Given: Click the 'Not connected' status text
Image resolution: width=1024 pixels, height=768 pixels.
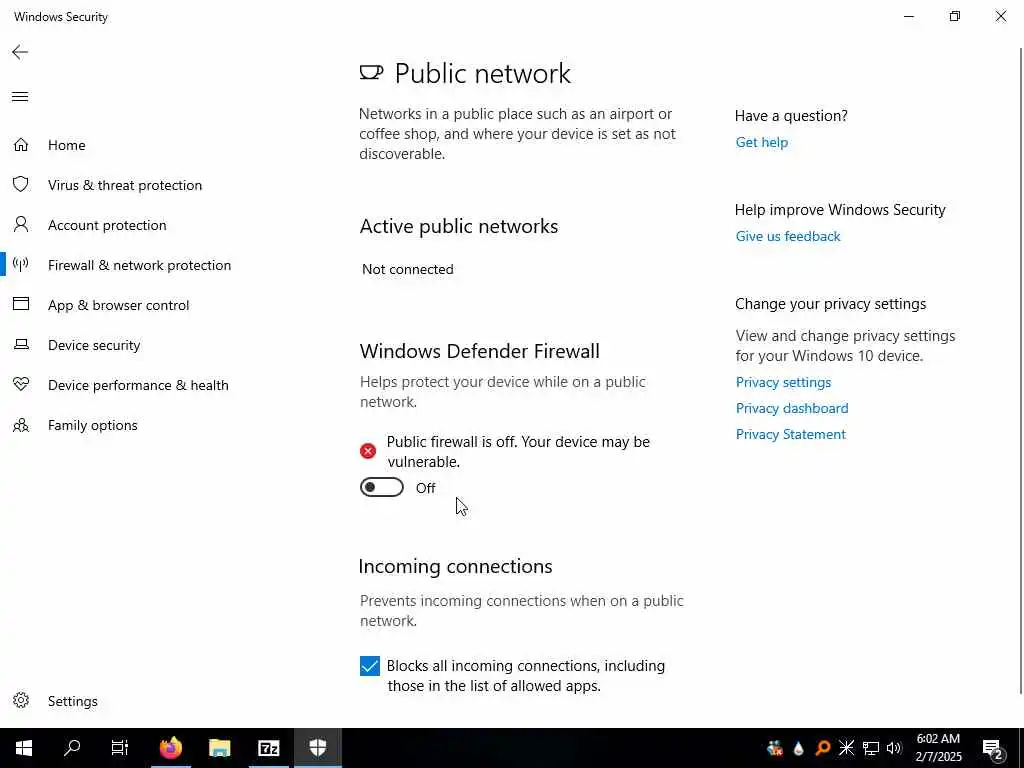Looking at the screenshot, I should pos(408,269).
